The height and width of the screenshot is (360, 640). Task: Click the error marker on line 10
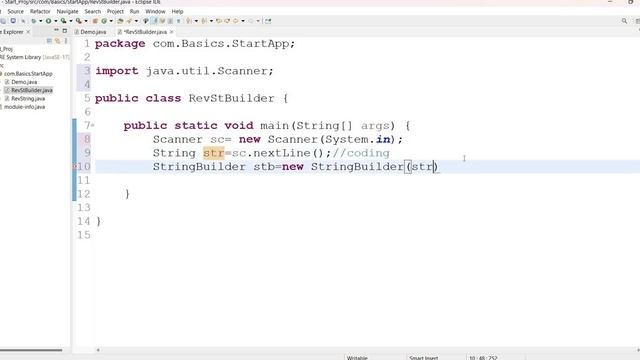(74, 167)
